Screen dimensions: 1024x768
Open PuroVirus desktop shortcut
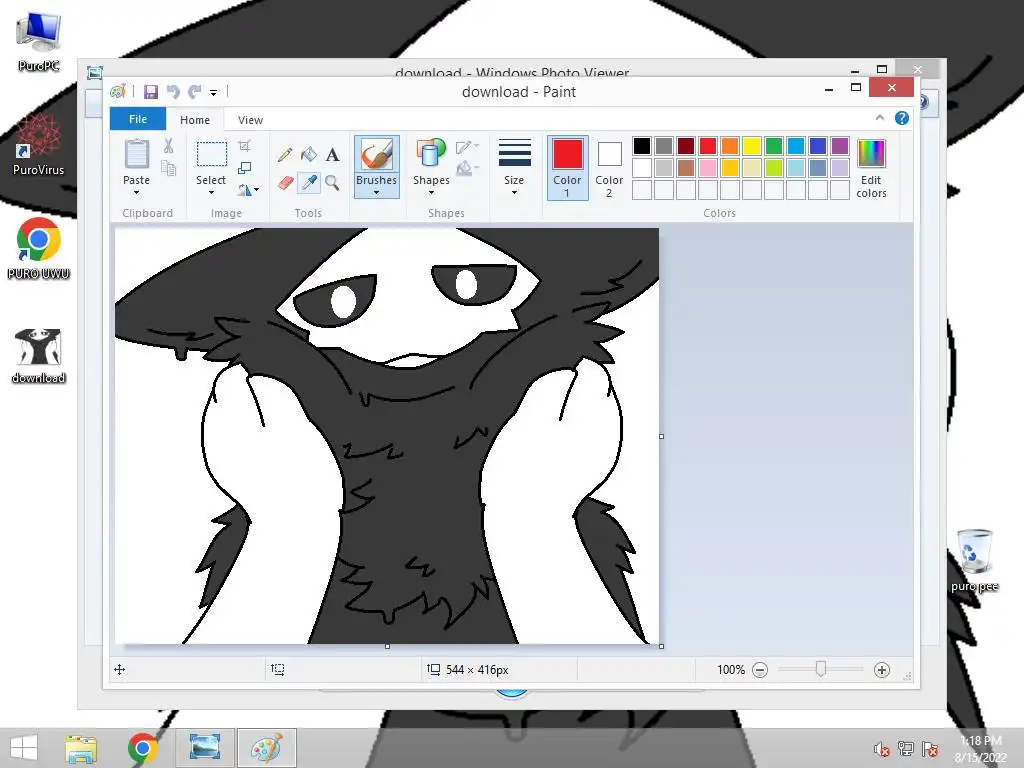pyautogui.click(x=39, y=145)
